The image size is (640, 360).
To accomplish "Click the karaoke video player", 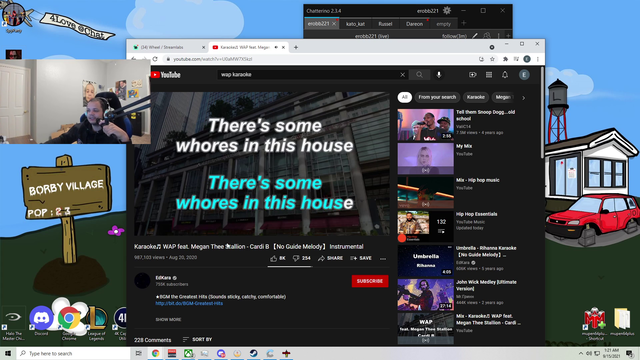I will click(x=262, y=164).
